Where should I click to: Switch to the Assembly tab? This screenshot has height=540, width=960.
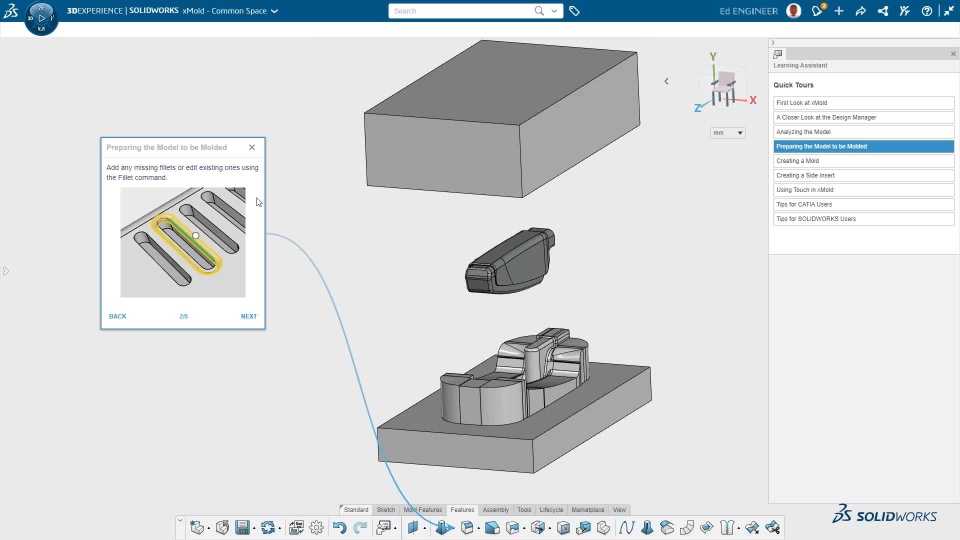pyautogui.click(x=495, y=509)
